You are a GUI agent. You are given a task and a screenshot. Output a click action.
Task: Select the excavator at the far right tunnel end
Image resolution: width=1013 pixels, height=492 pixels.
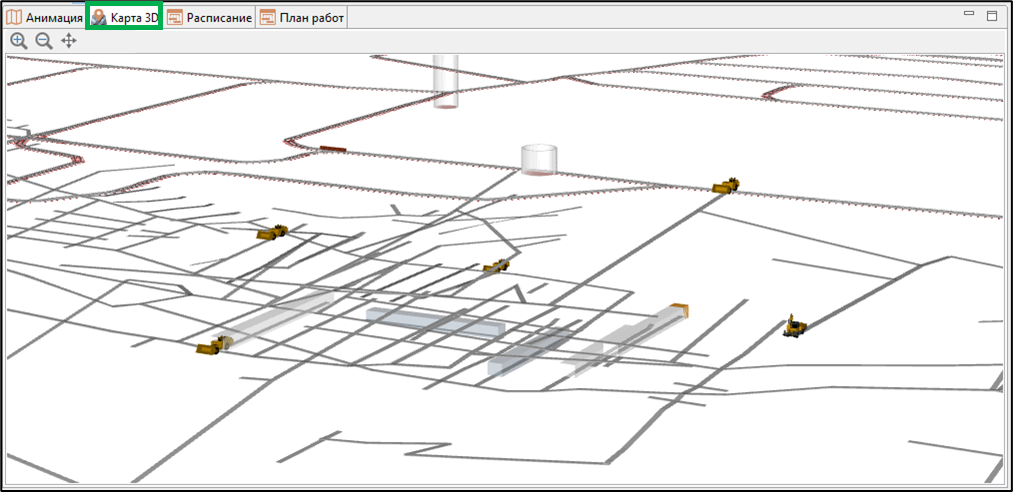pos(795,325)
